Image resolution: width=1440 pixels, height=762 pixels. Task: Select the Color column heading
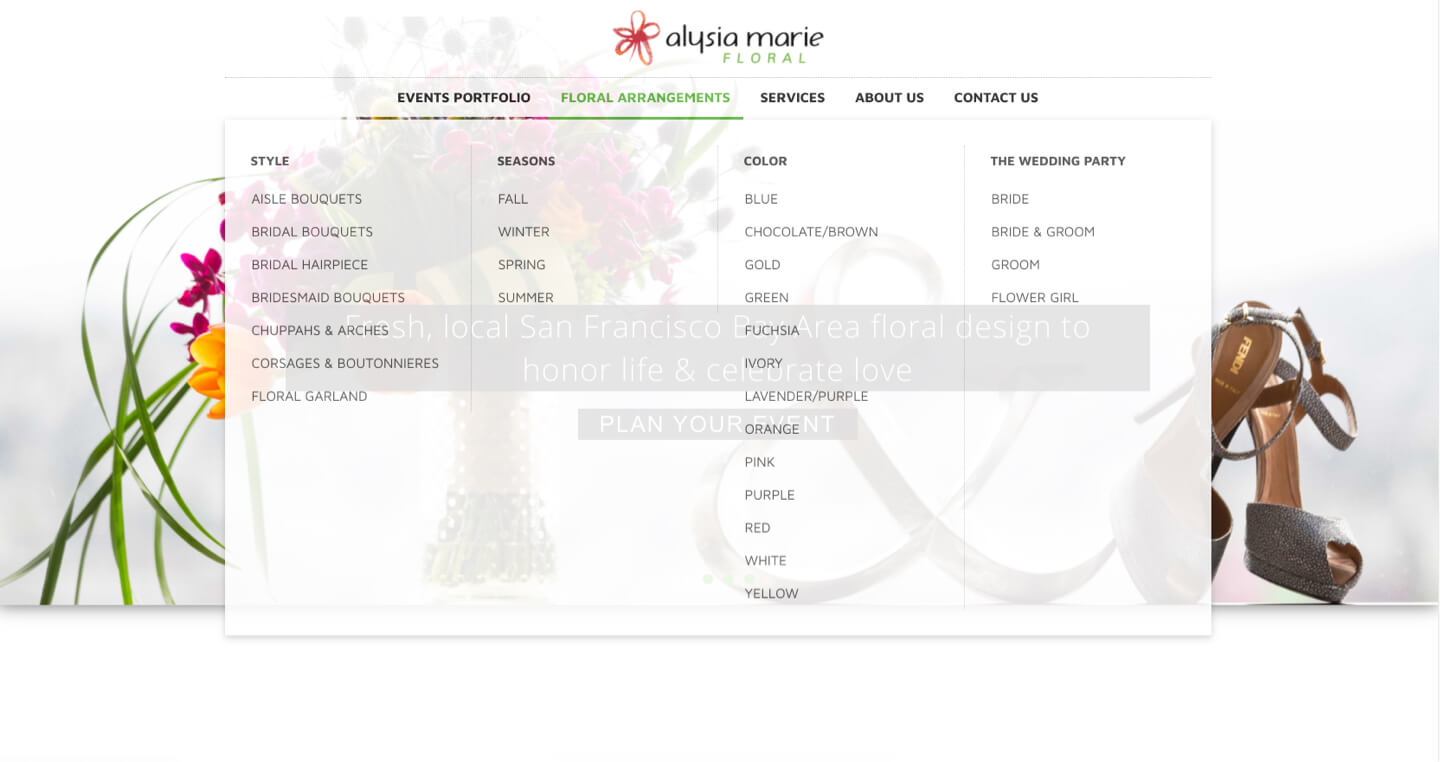[x=765, y=161]
